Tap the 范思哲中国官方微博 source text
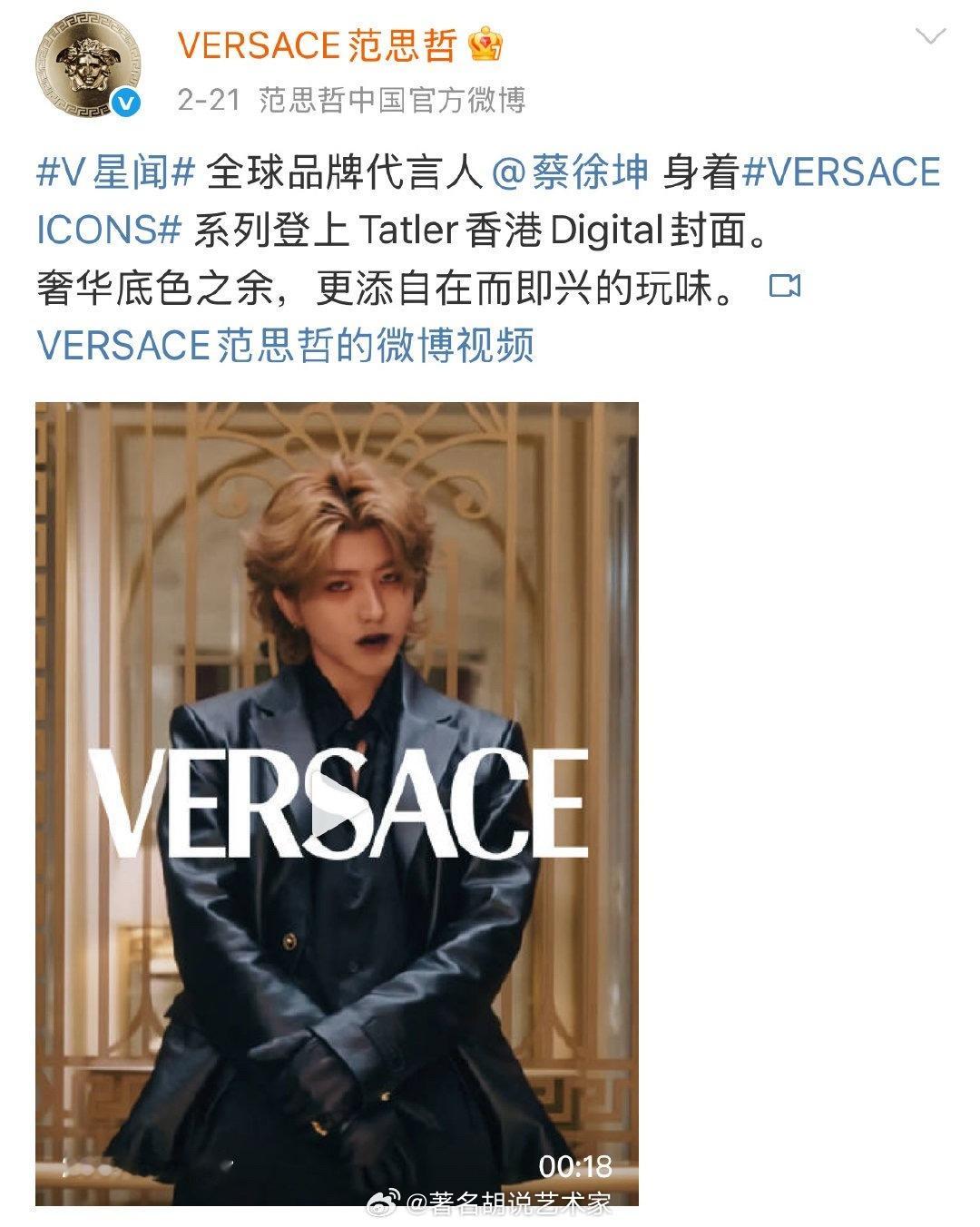Image resolution: width=980 pixels, height=1227 pixels. click(x=392, y=99)
